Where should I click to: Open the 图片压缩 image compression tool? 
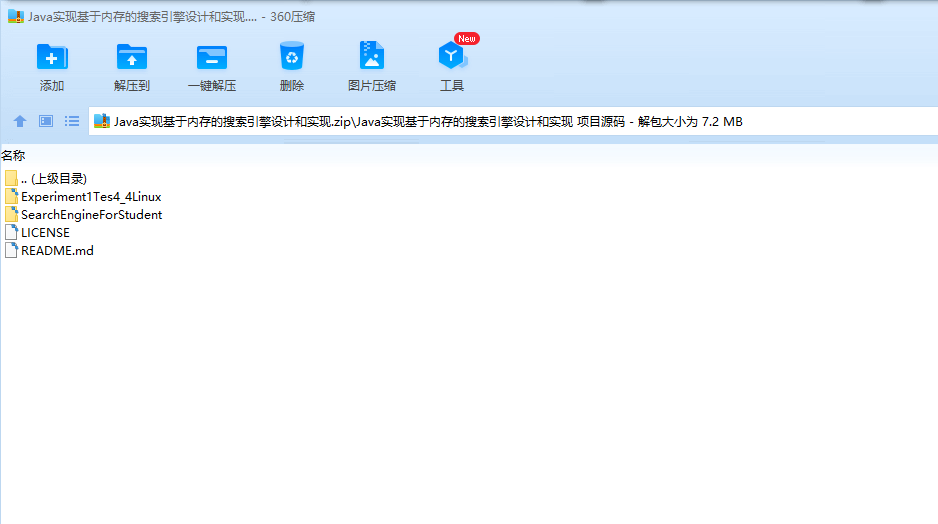(x=371, y=56)
